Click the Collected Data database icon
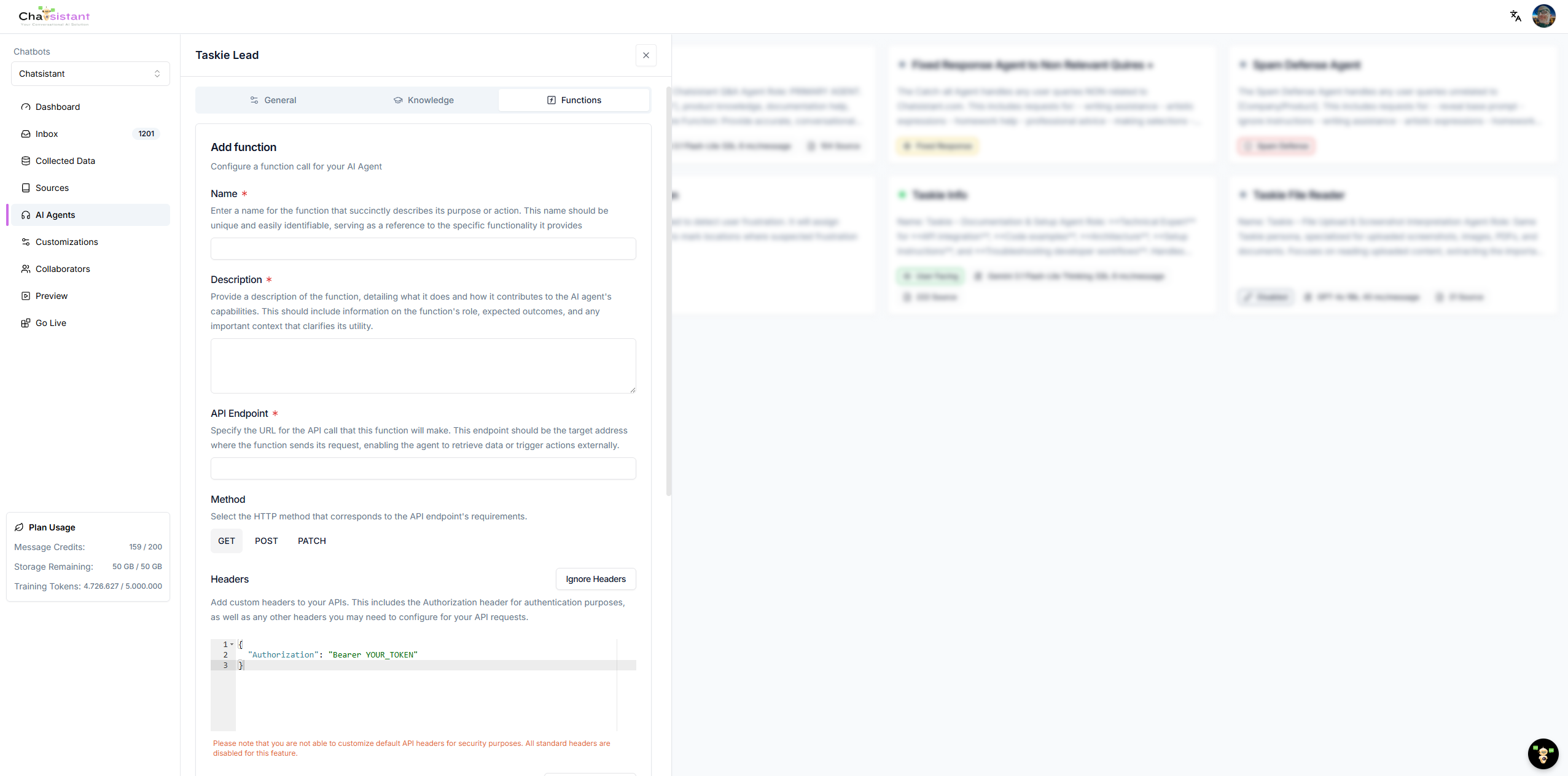This screenshot has width=1568, height=776. tap(26, 161)
